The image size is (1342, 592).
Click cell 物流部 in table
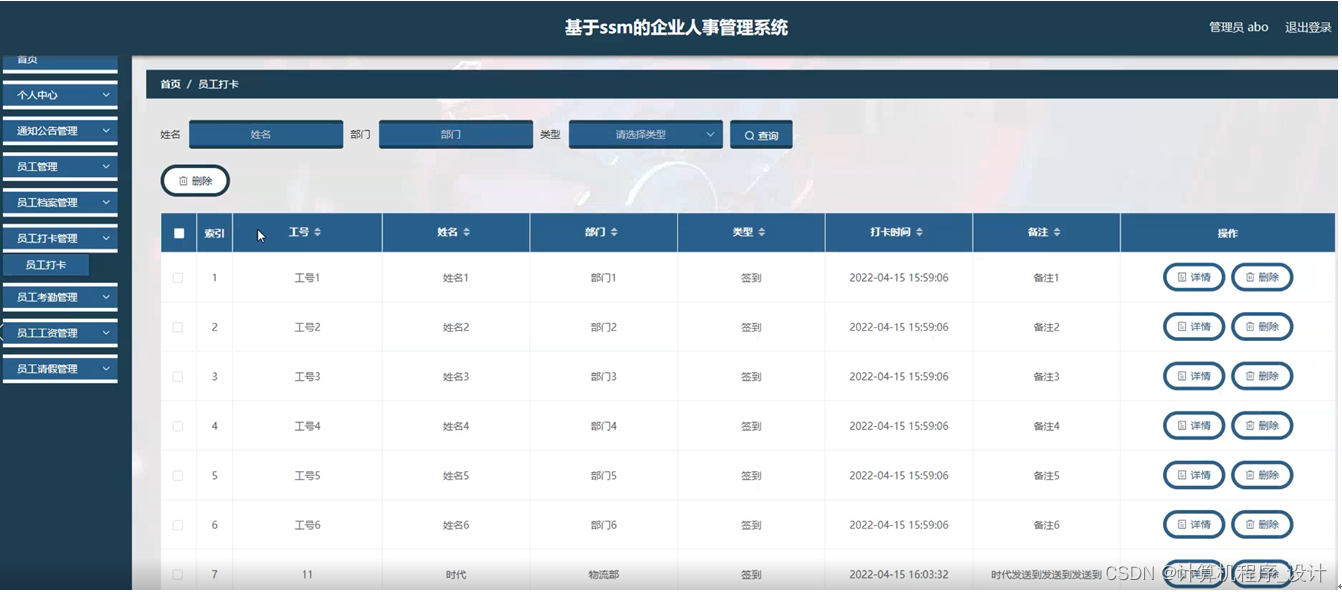pyautogui.click(x=604, y=575)
